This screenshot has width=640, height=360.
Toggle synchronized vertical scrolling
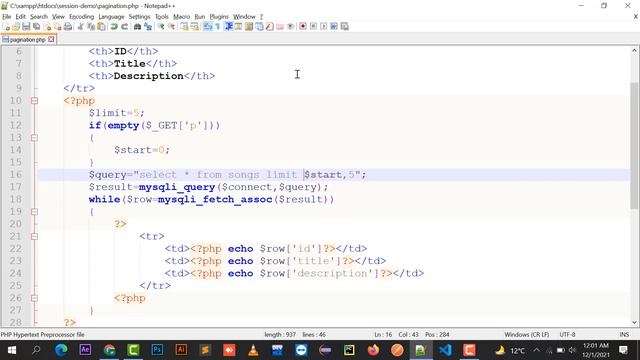click(x=184, y=27)
